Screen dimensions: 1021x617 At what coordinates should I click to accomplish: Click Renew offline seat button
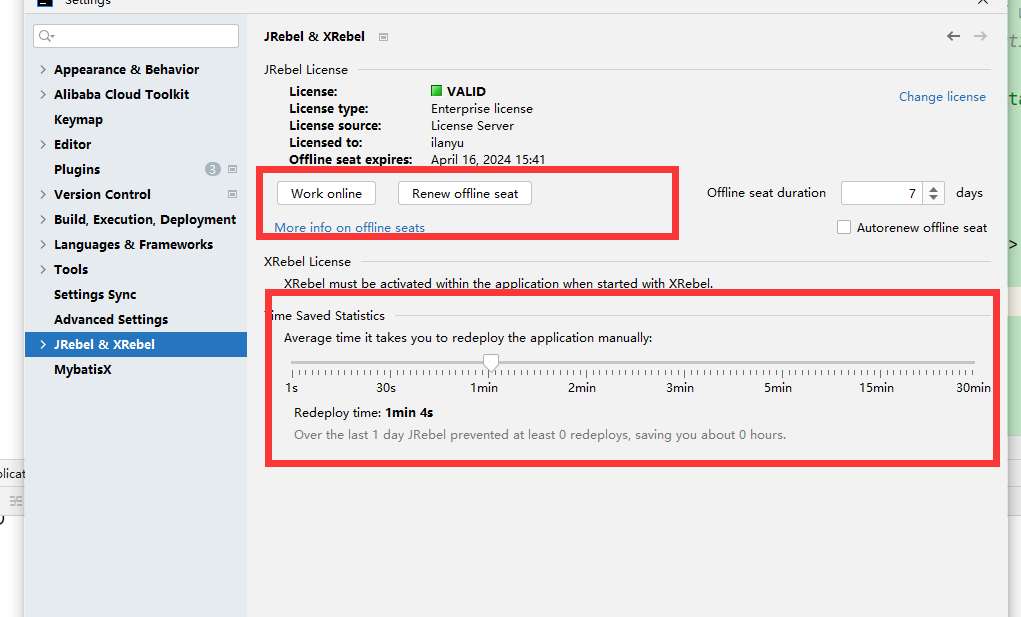click(x=465, y=193)
